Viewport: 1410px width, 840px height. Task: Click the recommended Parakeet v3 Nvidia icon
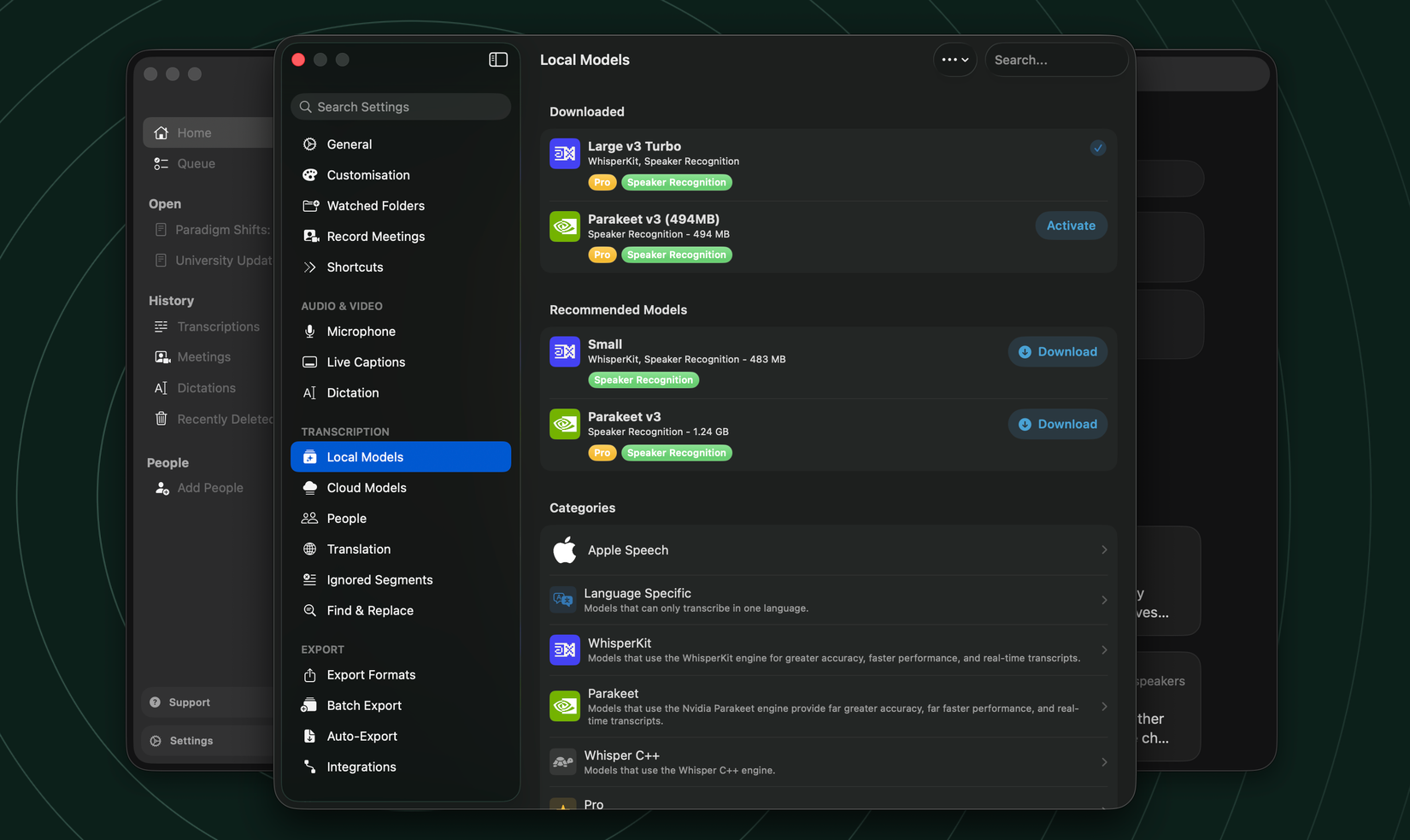click(x=565, y=424)
